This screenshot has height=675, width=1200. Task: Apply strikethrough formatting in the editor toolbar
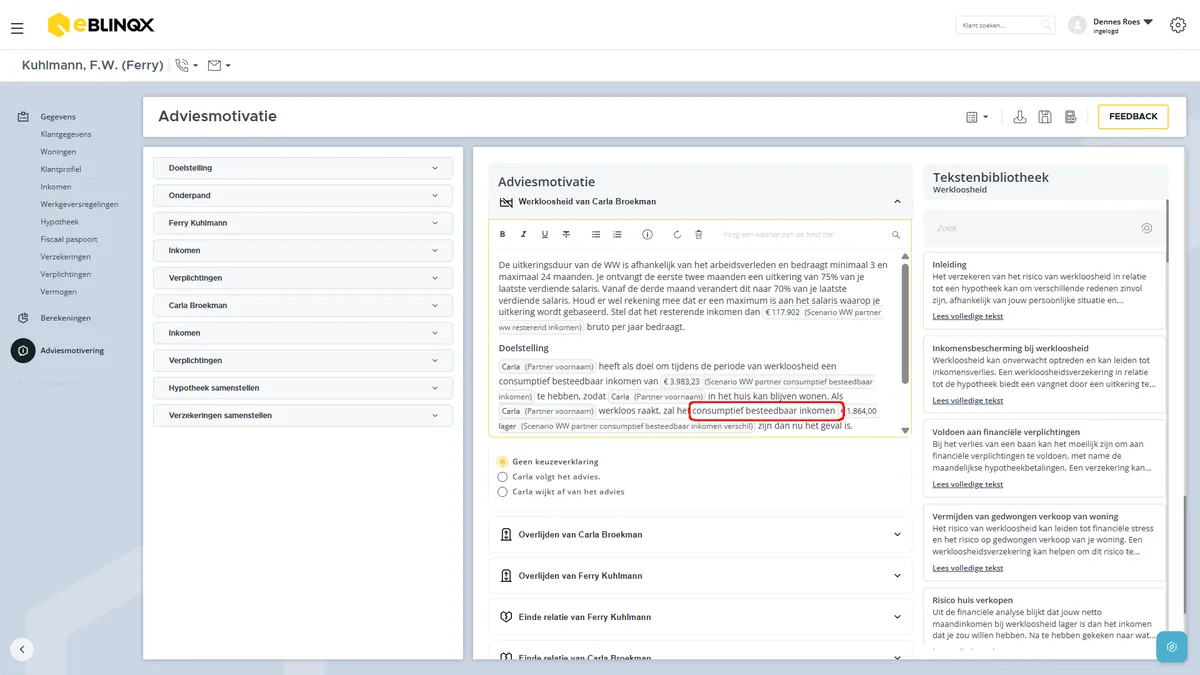pyautogui.click(x=566, y=234)
